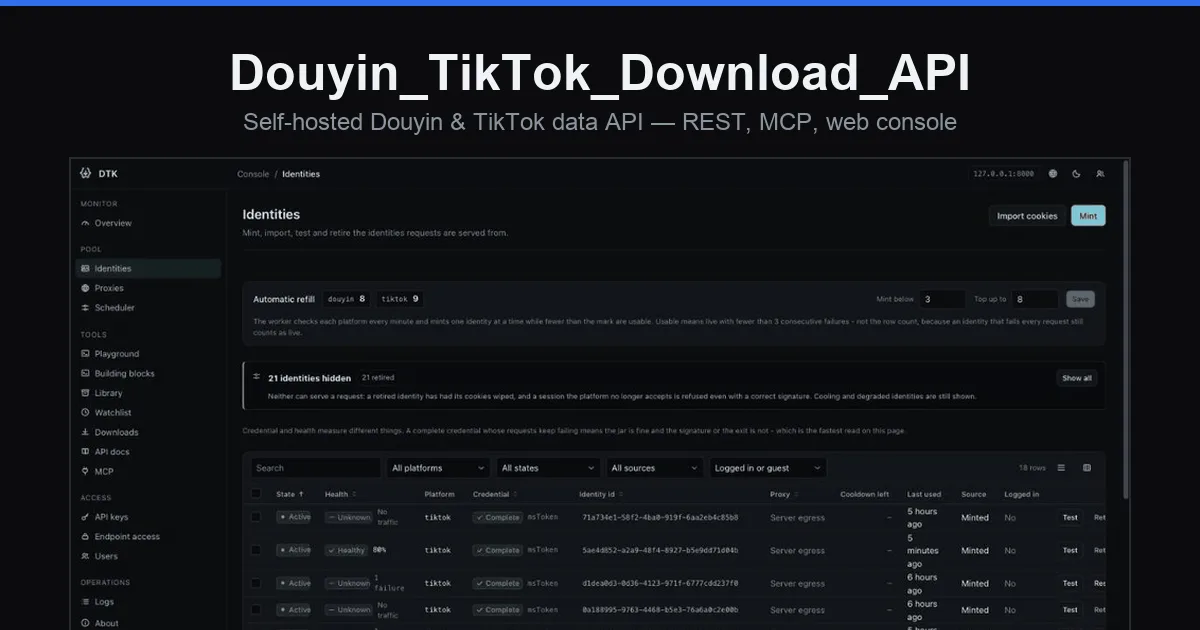
Task: Check the row for identity 5ae4d852
Action: click(x=256, y=550)
